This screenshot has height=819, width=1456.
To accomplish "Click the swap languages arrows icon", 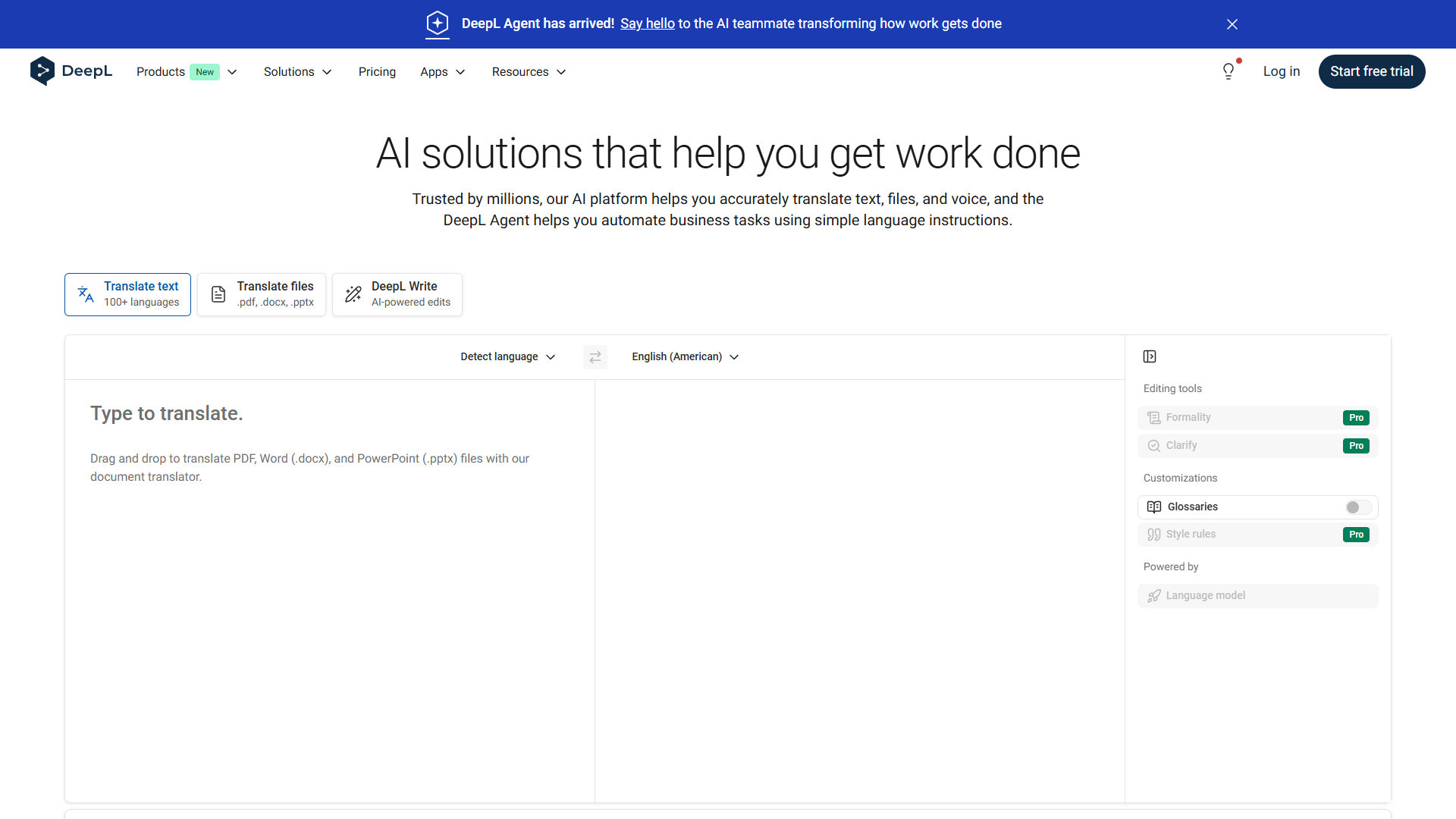I will pos(595,356).
